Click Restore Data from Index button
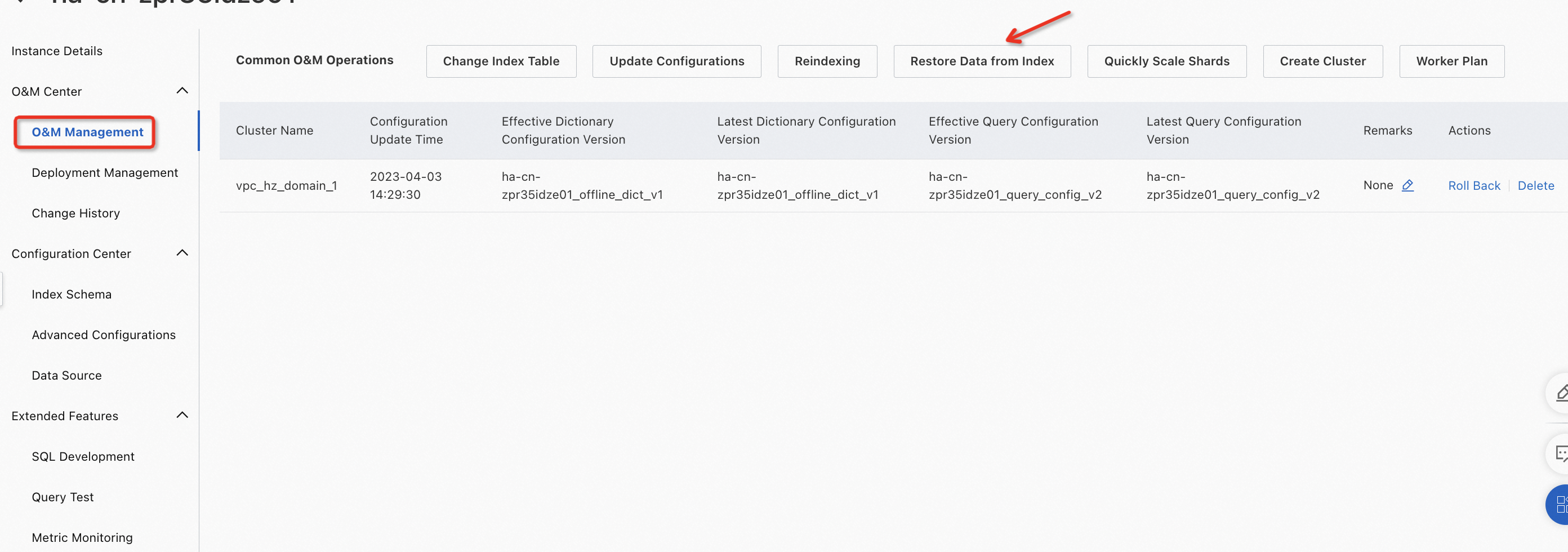This screenshot has height=552, width=1568. click(x=982, y=61)
